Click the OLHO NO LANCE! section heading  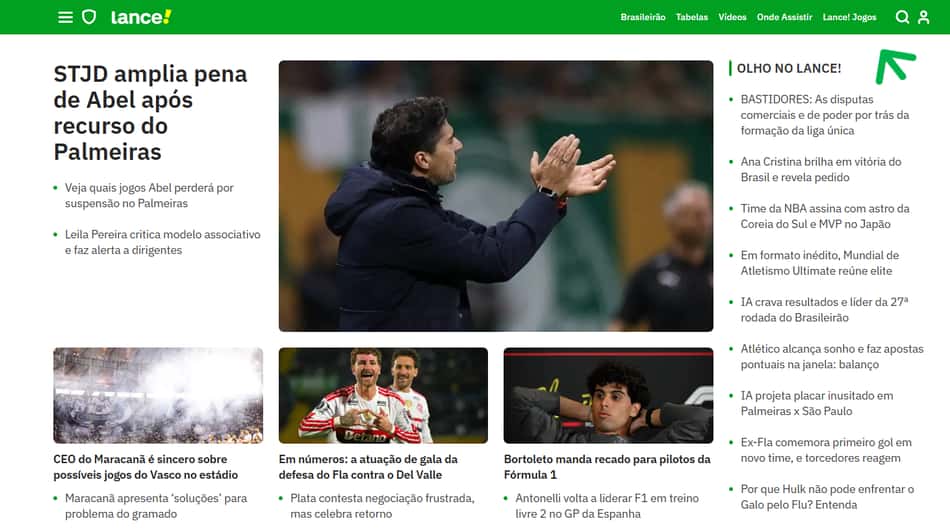coord(789,68)
